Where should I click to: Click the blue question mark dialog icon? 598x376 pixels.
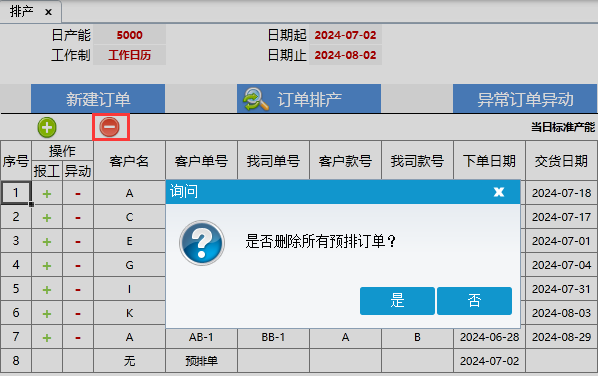tap(202, 243)
